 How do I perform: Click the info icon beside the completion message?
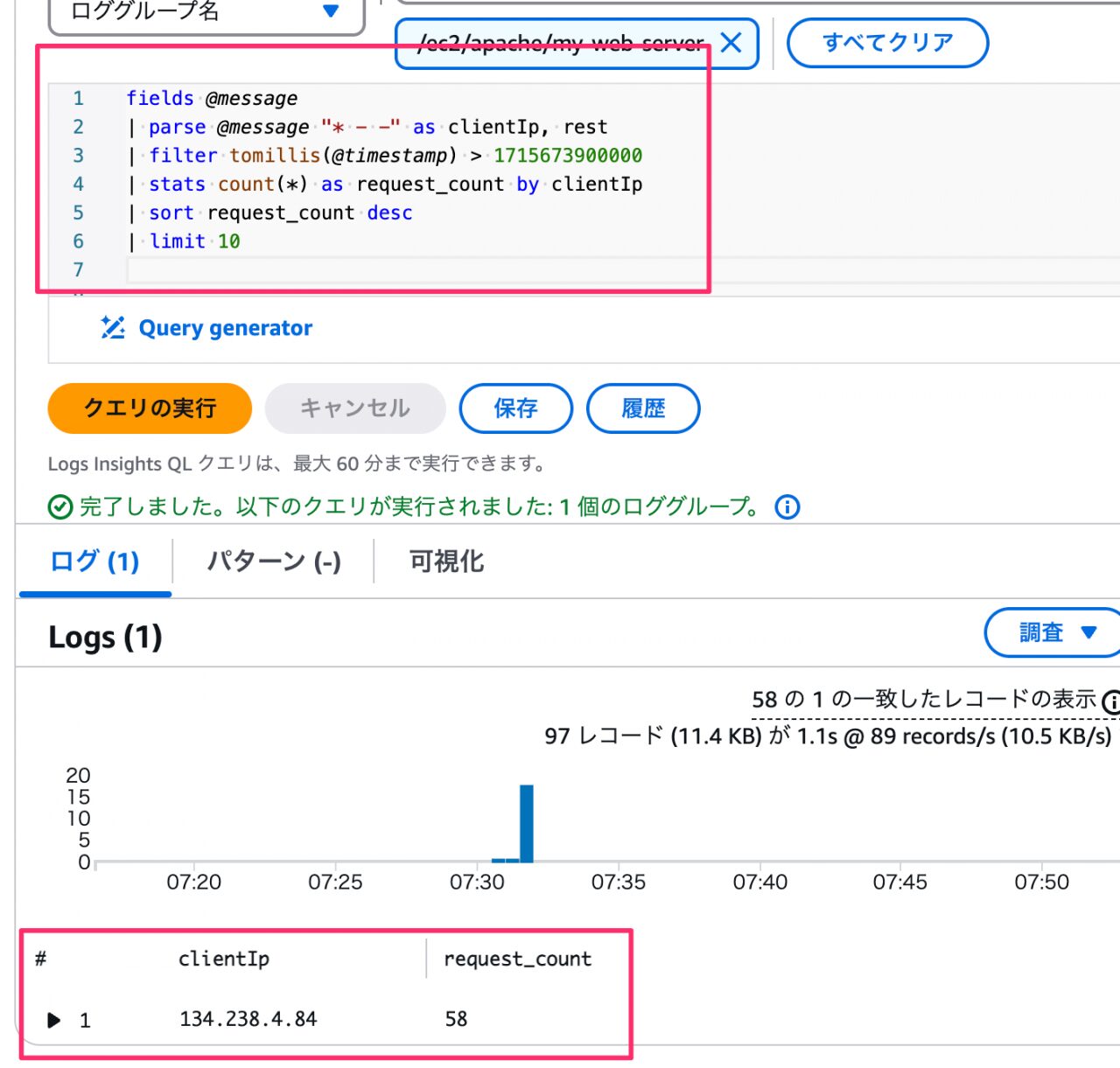point(787,506)
